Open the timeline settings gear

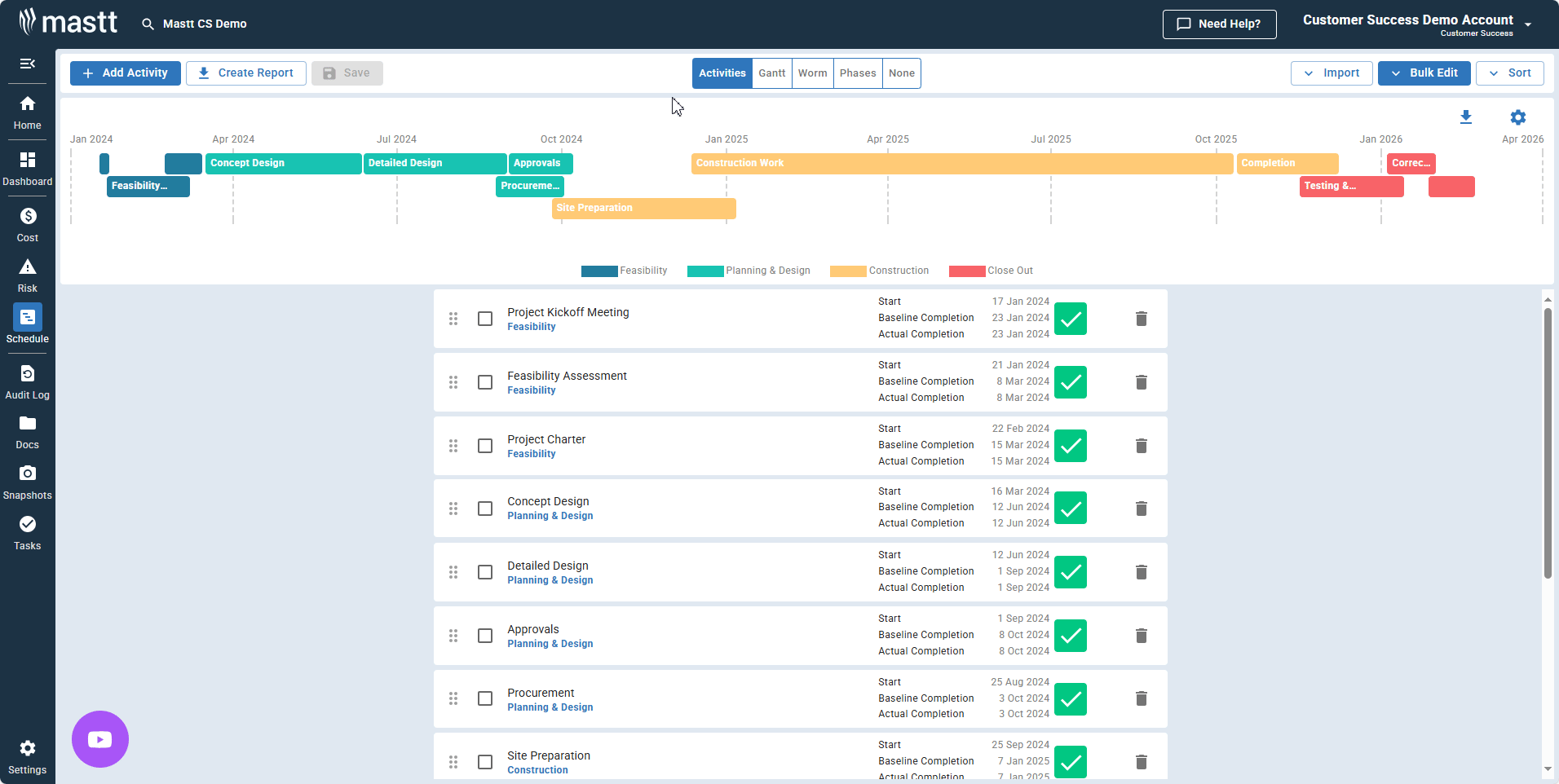coord(1518,117)
